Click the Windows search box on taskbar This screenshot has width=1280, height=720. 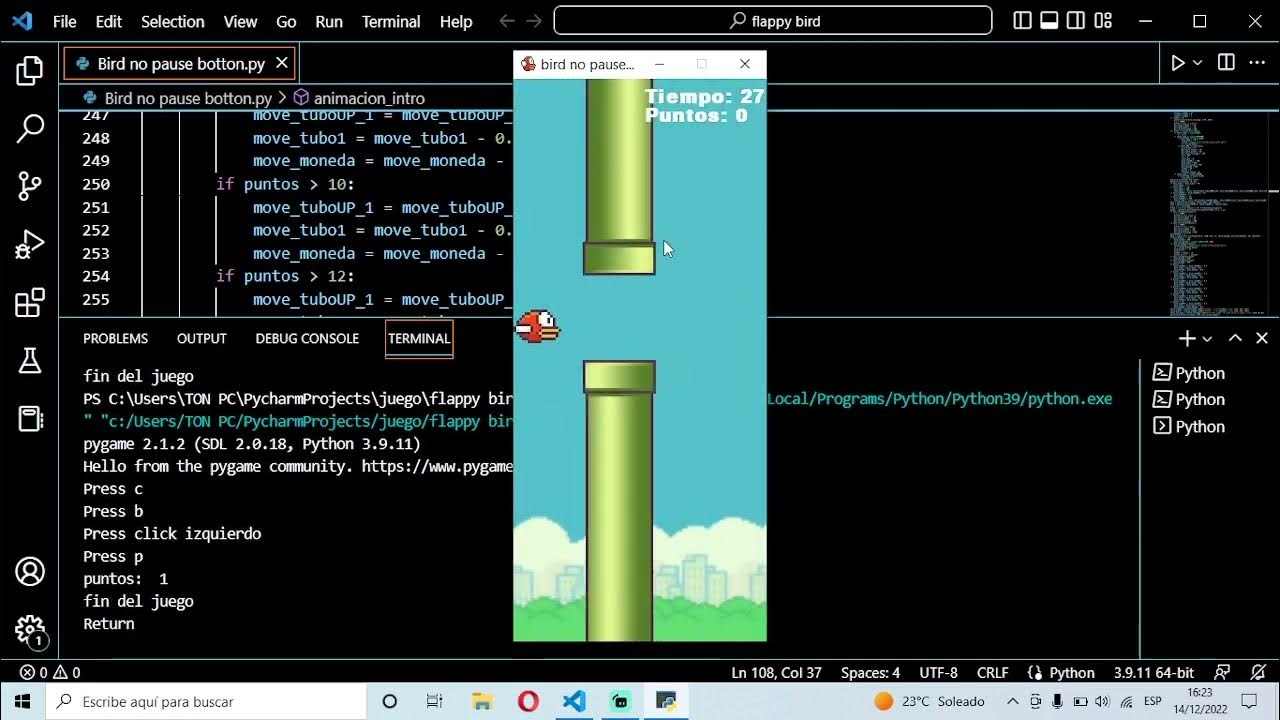pos(206,701)
